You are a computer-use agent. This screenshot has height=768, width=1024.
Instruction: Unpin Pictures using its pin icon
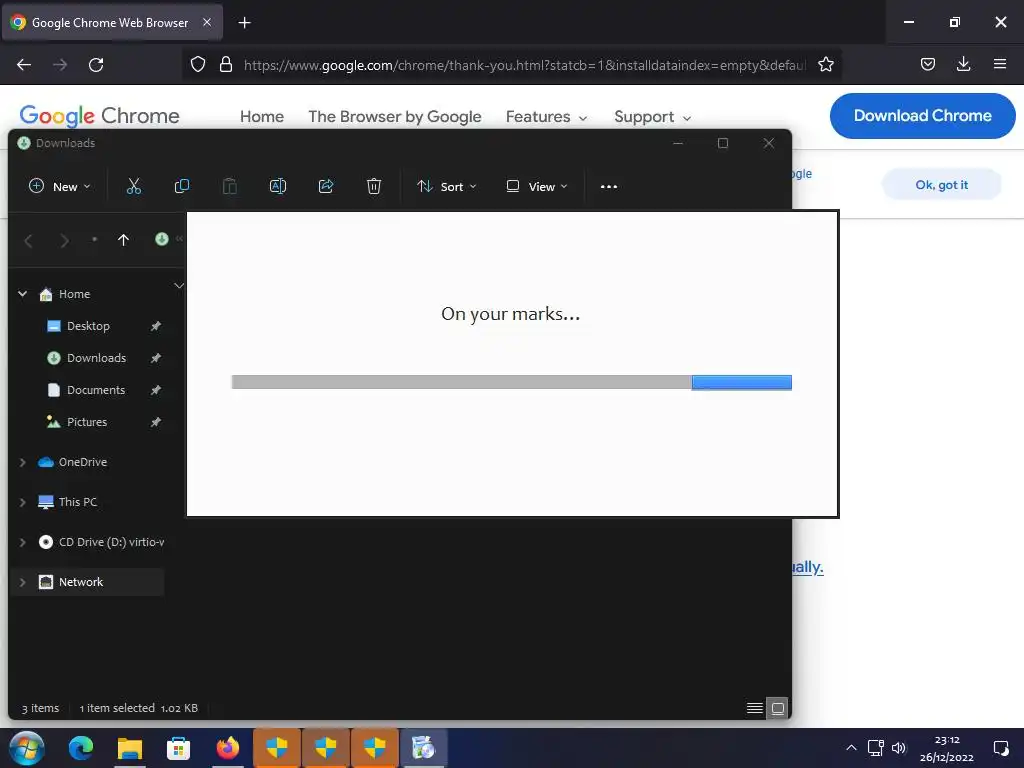click(x=155, y=422)
